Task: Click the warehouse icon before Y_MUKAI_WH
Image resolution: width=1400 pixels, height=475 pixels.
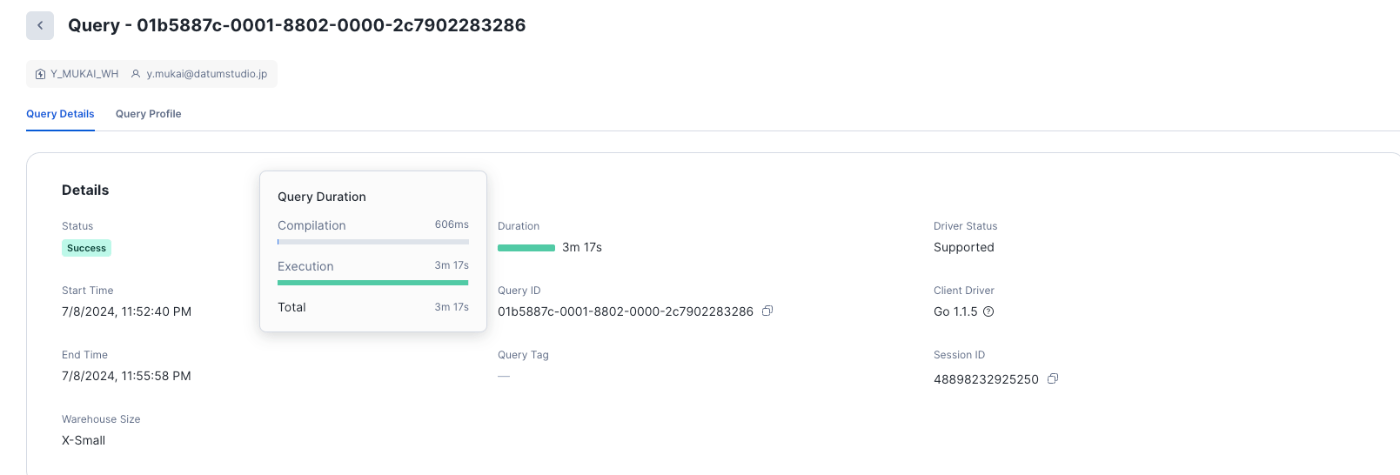Action: point(40,74)
